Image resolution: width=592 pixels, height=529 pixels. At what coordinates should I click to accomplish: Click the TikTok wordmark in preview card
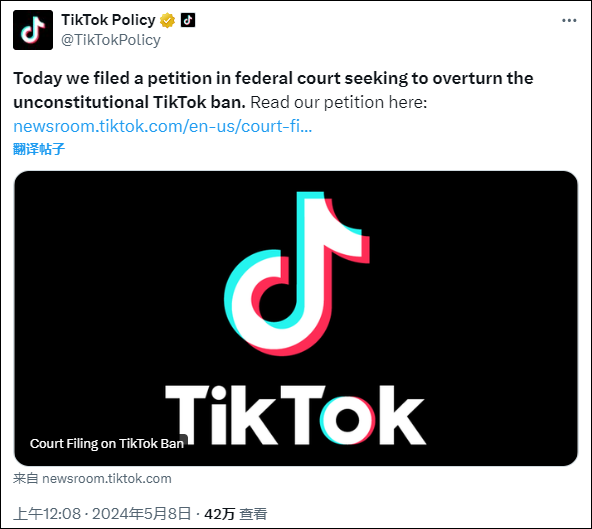coord(296,415)
